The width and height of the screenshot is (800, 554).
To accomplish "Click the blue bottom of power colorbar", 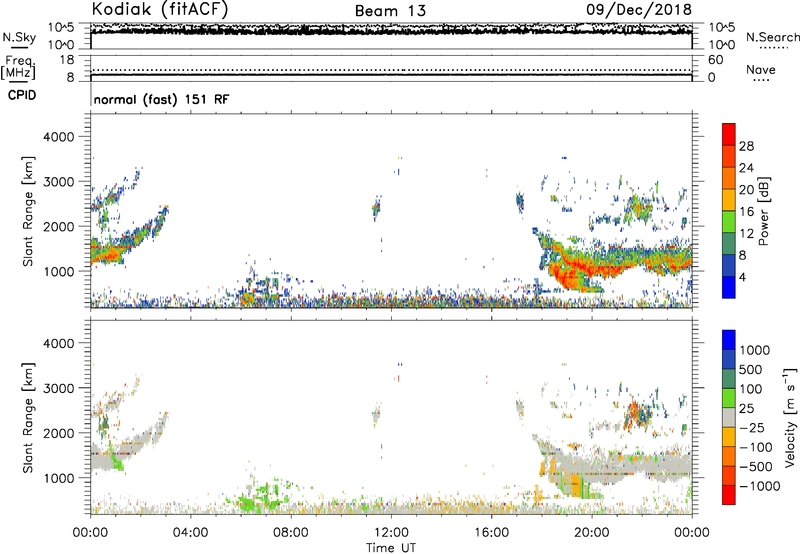I will (729, 287).
